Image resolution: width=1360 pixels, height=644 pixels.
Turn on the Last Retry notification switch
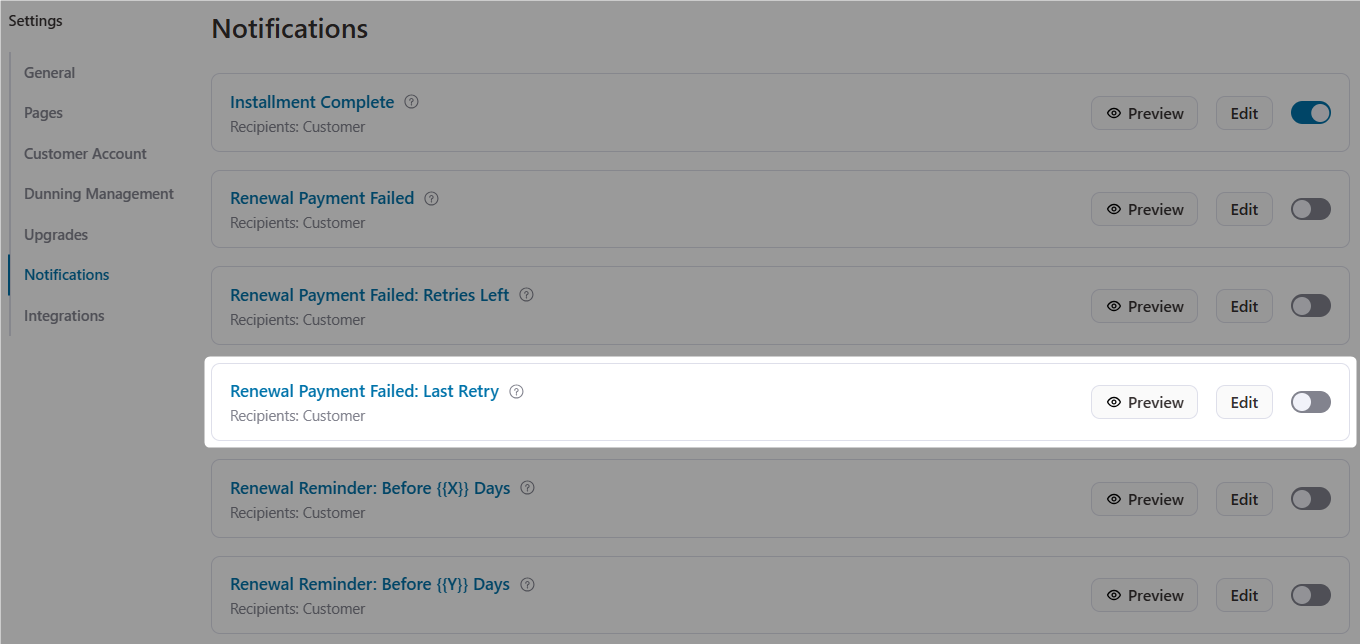point(1310,401)
